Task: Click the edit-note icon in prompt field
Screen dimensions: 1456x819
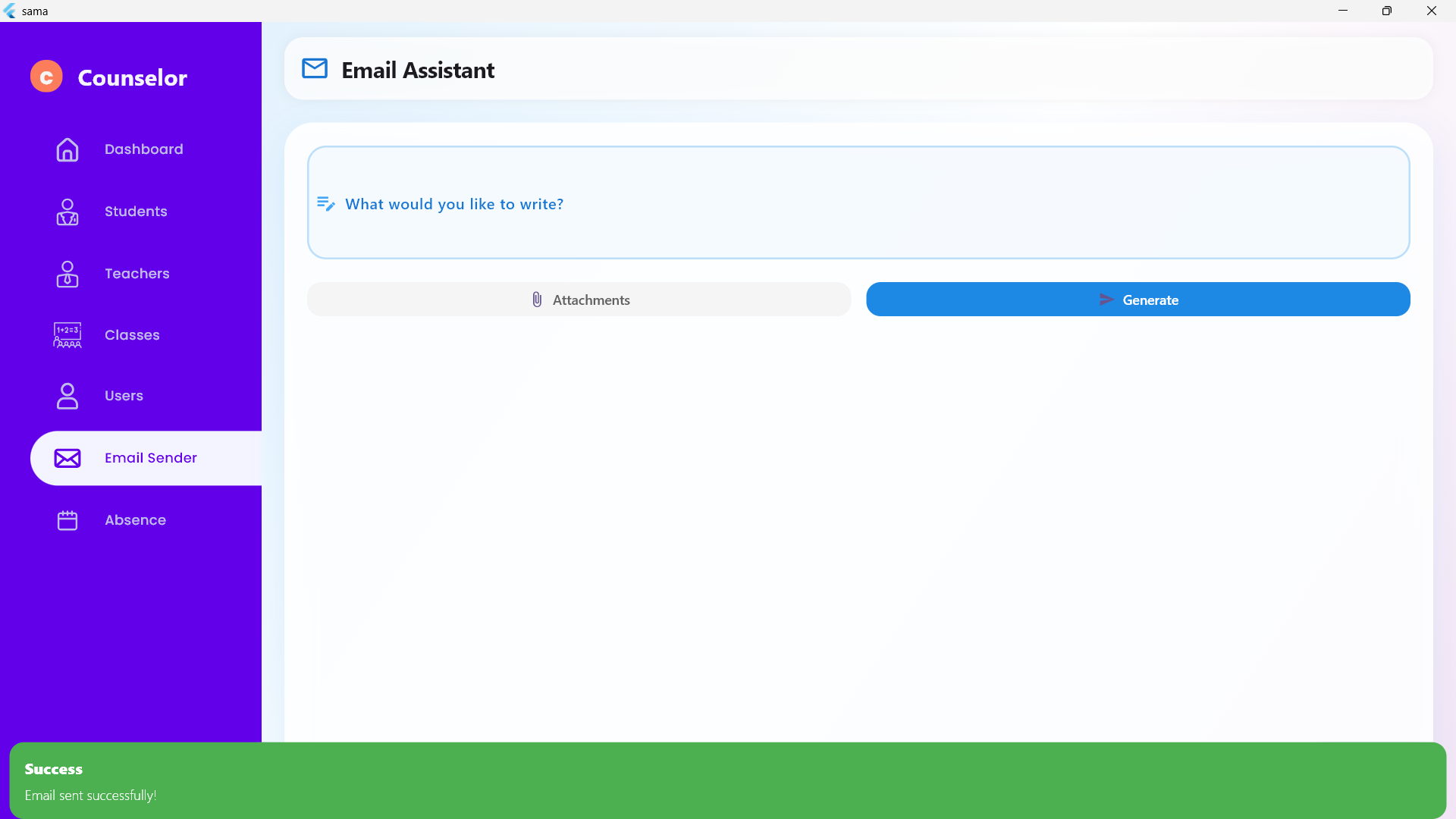Action: pos(326,204)
